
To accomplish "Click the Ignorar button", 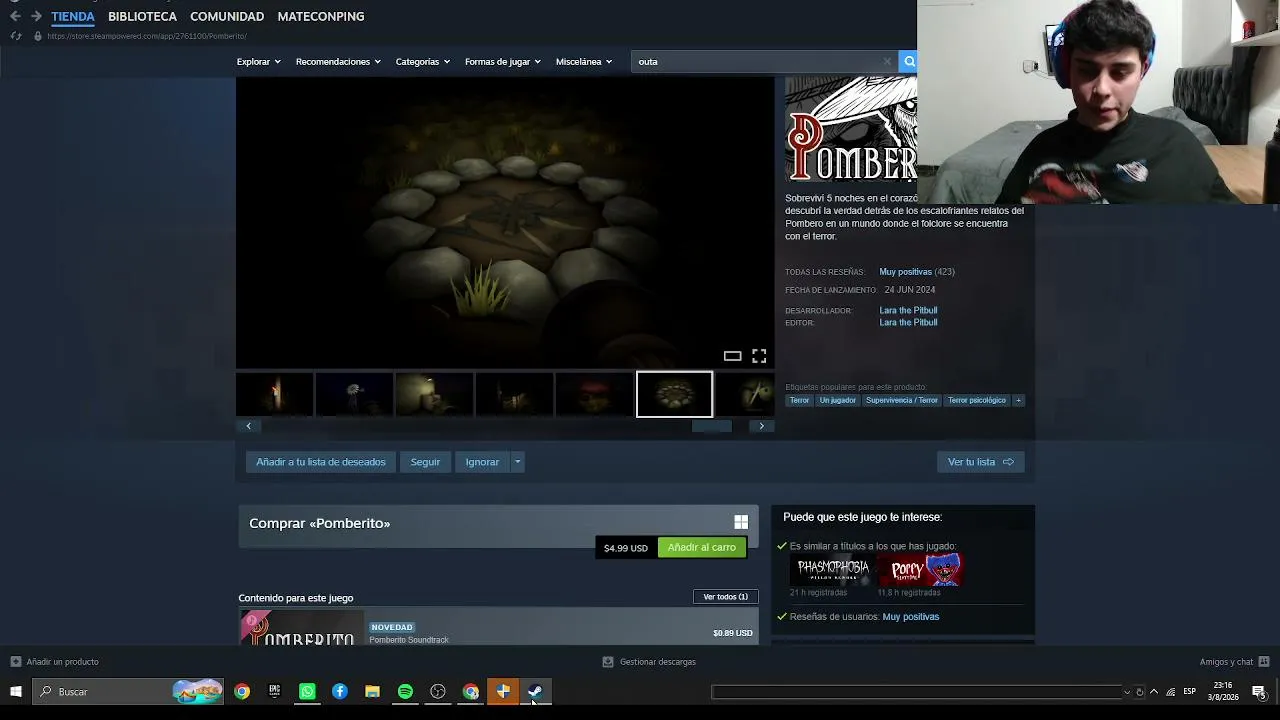I will (482, 462).
